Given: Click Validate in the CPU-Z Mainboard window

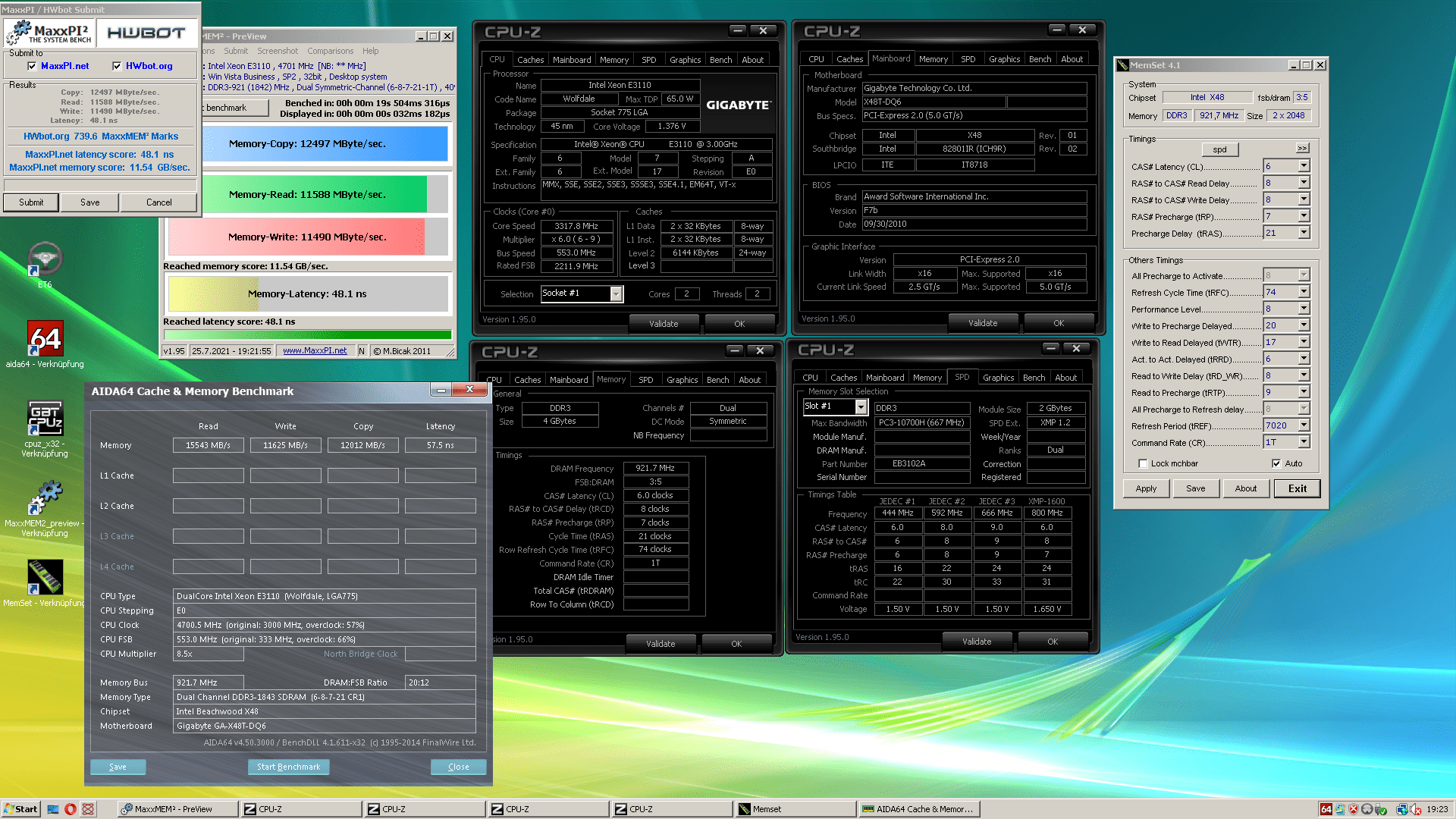Looking at the screenshot, I should (983, 323).
